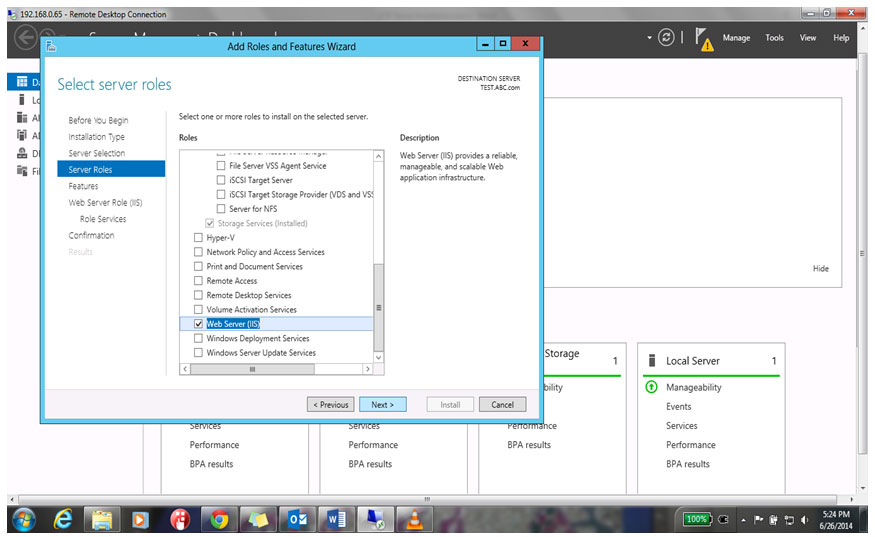The height and width of the screenshot is (537, 875).
Task: Click roles list scroll-right arrow
Action: coord(367,369)
